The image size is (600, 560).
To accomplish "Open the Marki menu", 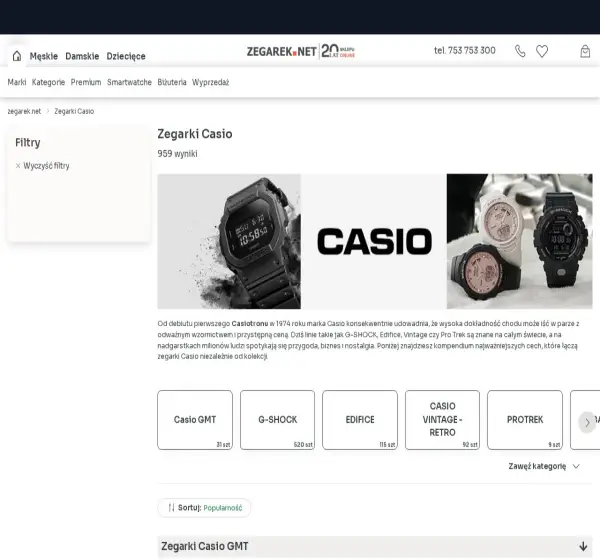I will click(x=17, y=82).
